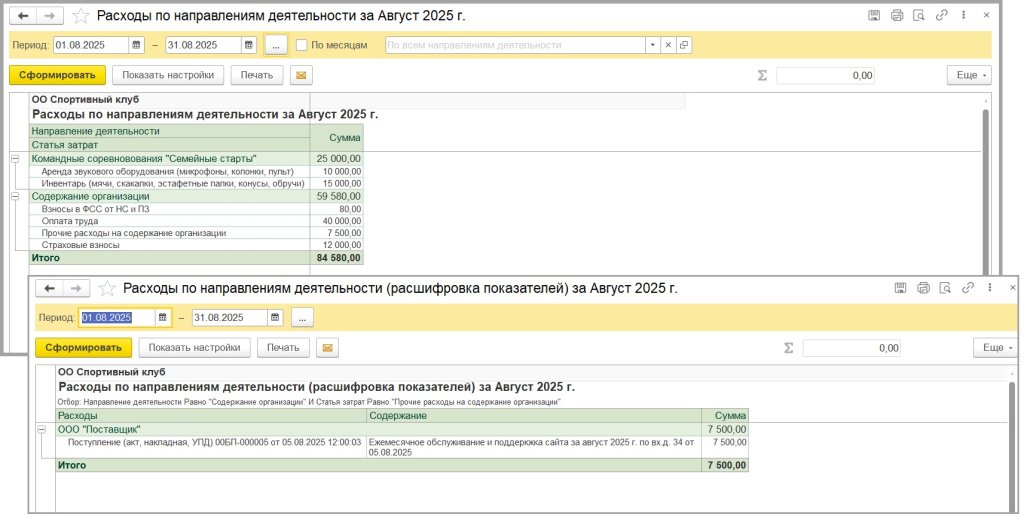
Task: Collapse the "Командные соревнования" group
Action: (15, 159)
